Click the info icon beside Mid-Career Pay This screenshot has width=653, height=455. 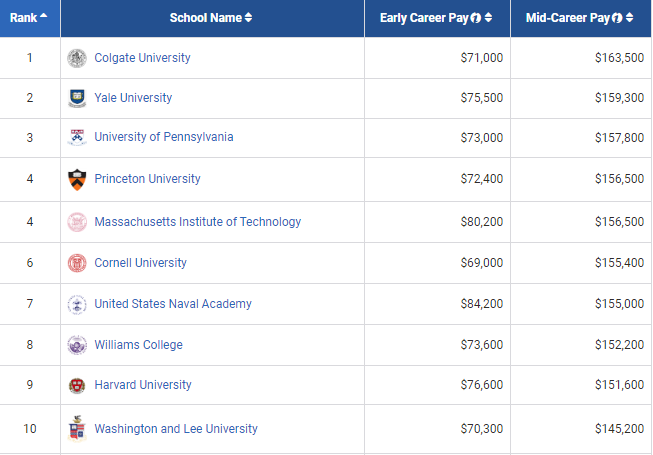[x=618, y=18]
